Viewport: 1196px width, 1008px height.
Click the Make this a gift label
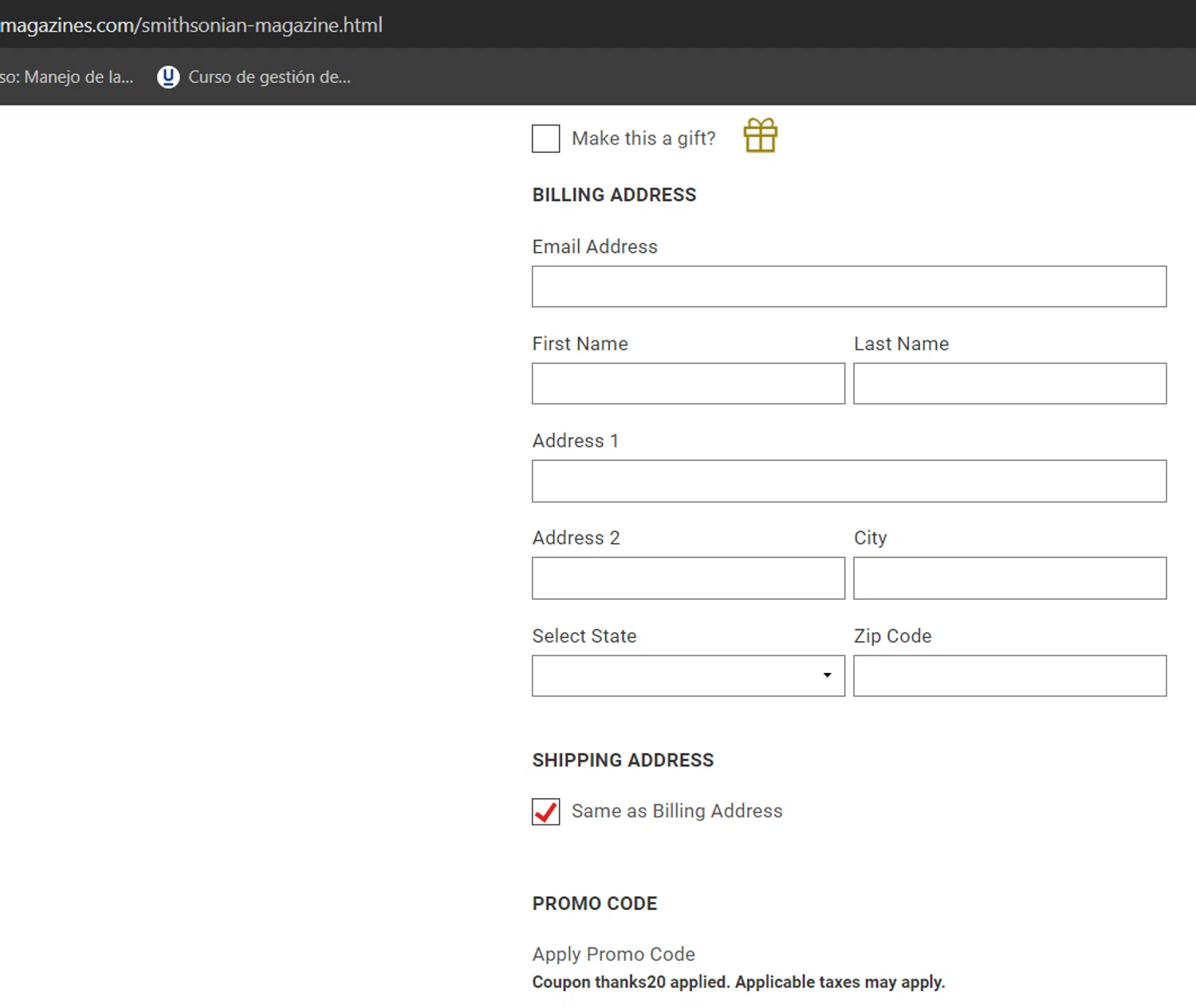coord(643,139)
